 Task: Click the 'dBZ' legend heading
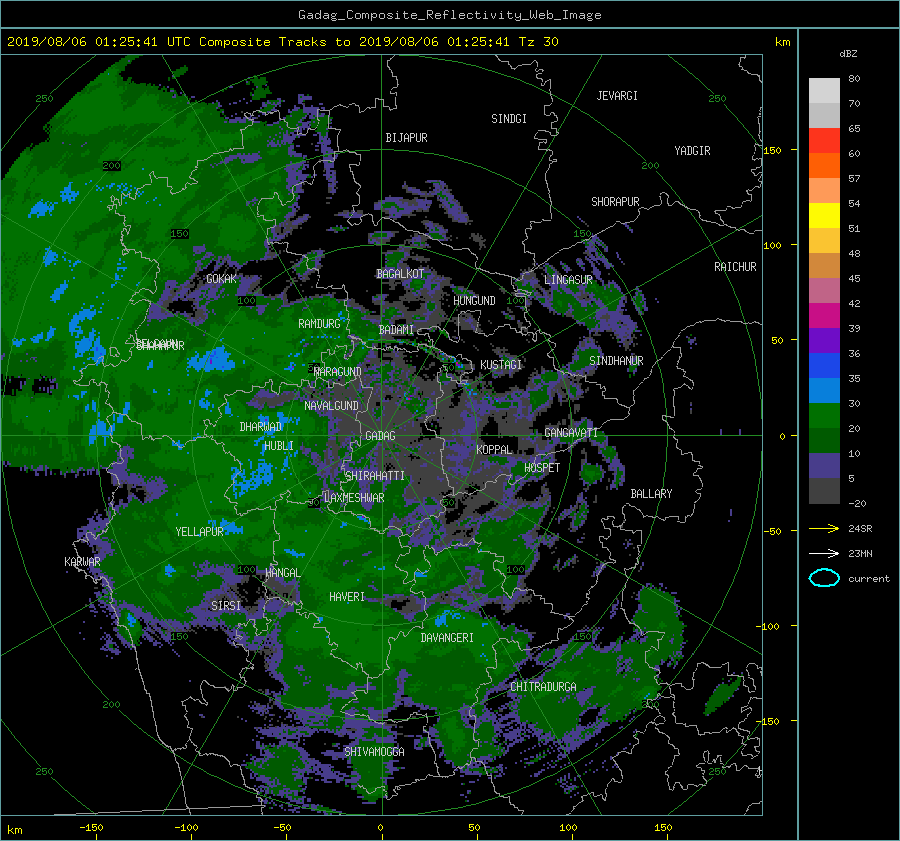click(x=848, y=54)
